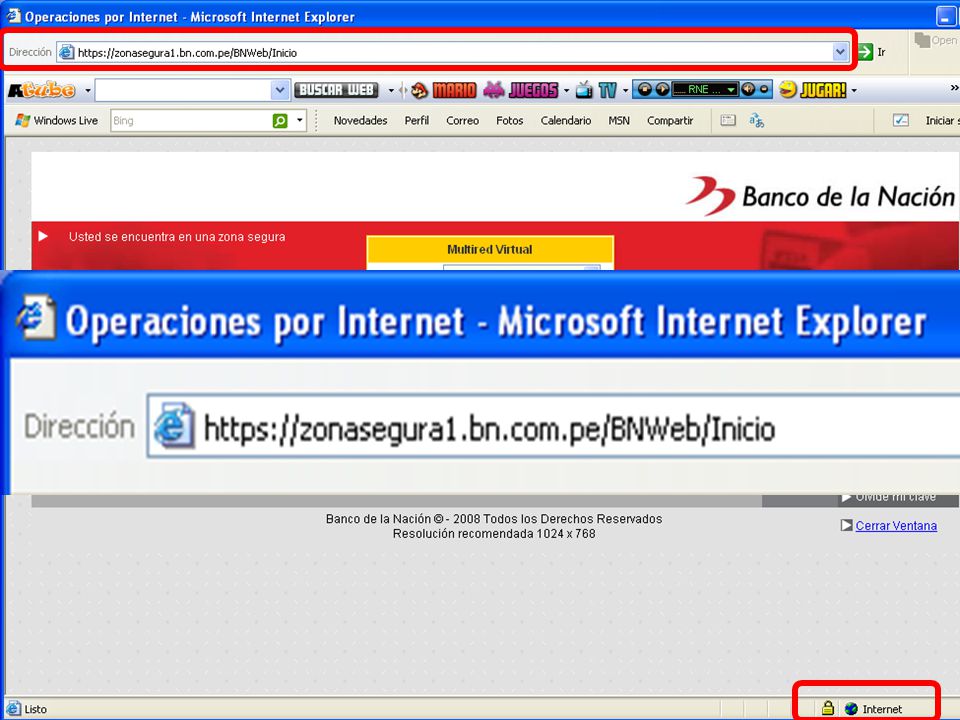This screenshot has width=960, height=720.
Task: Click the form fill icon after Compartir
Action: [x=728, y=120]
